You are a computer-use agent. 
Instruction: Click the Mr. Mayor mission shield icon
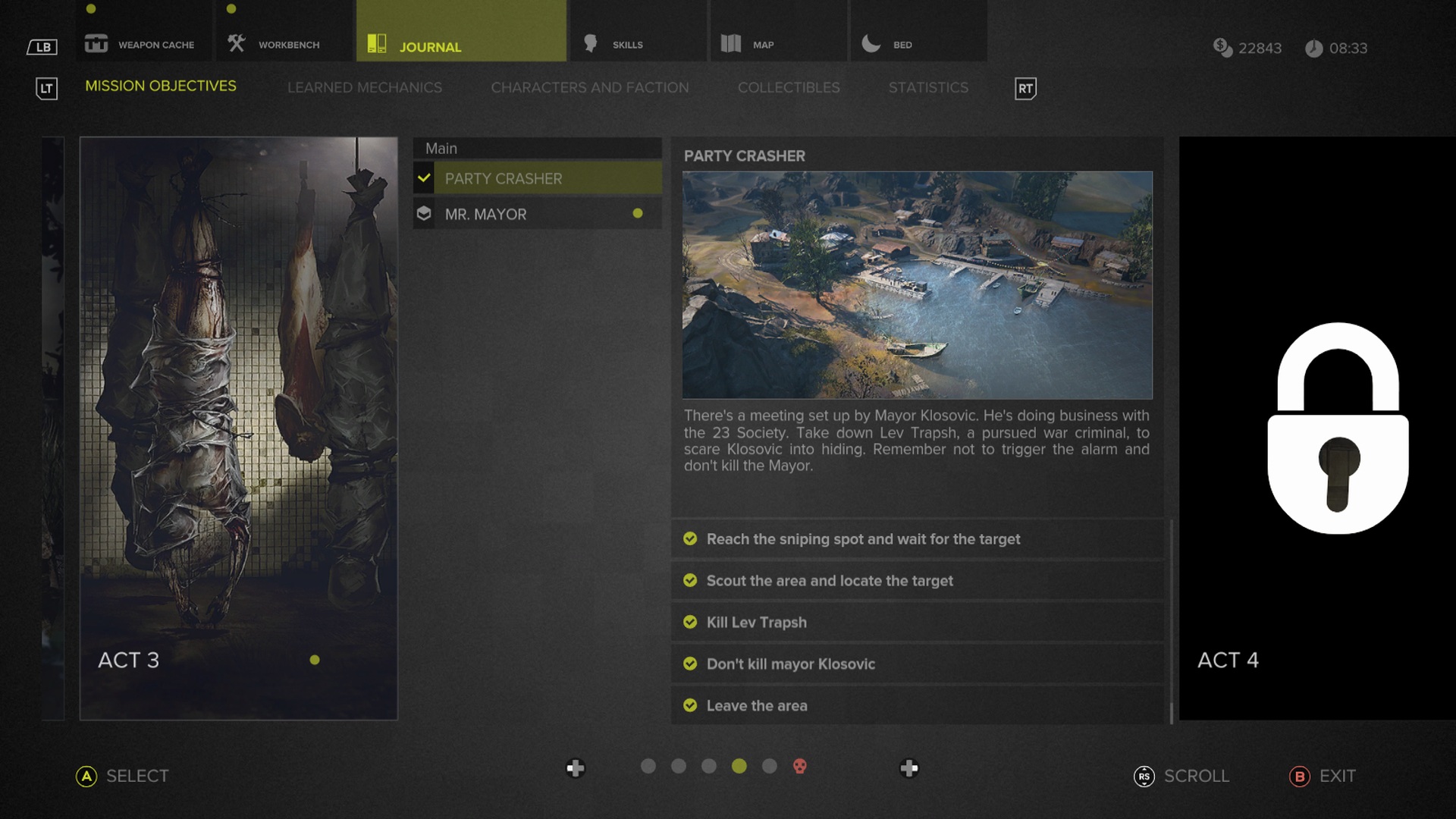(424, 214)
